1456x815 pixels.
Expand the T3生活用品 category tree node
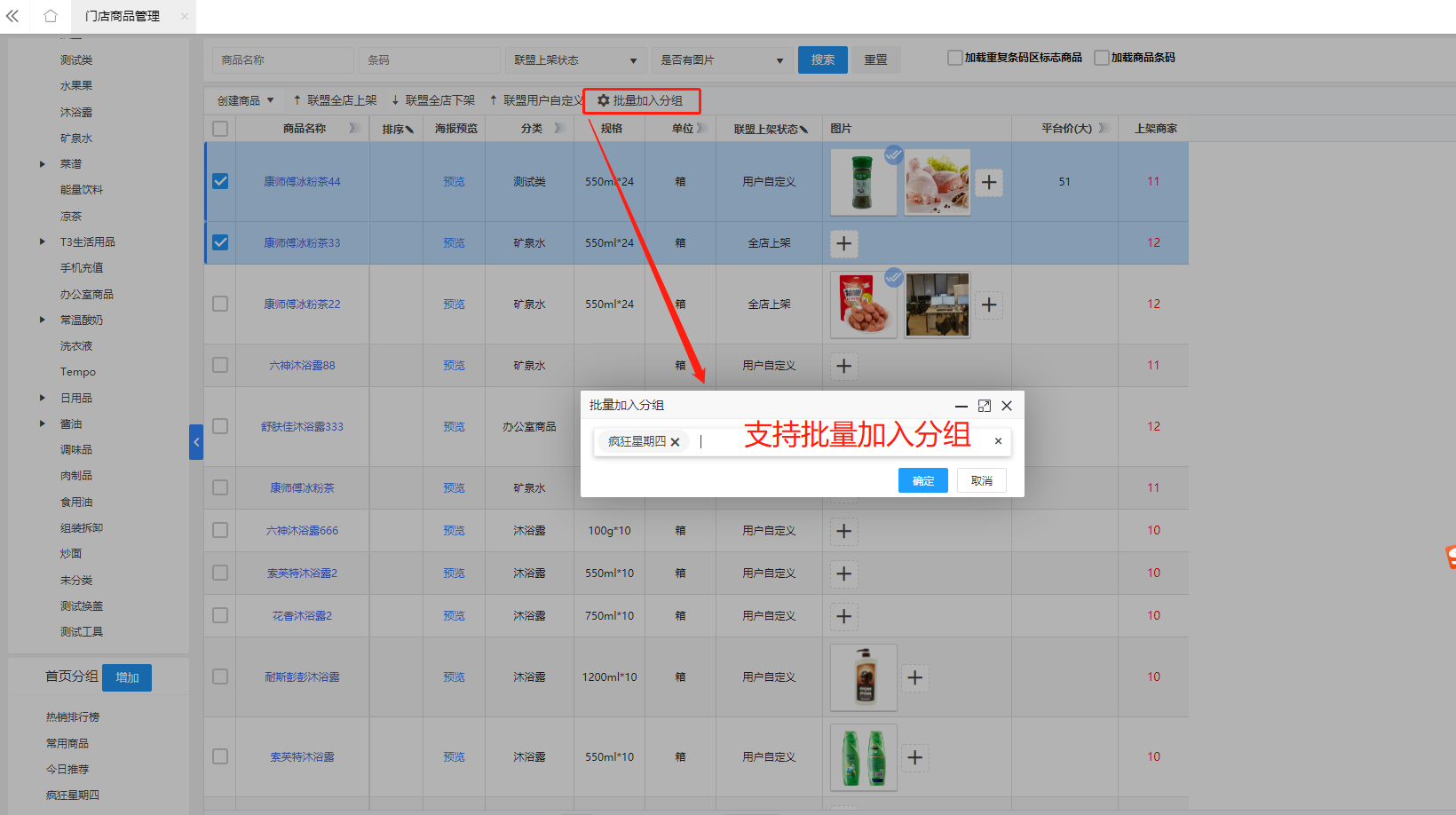(x=43, y=241)
